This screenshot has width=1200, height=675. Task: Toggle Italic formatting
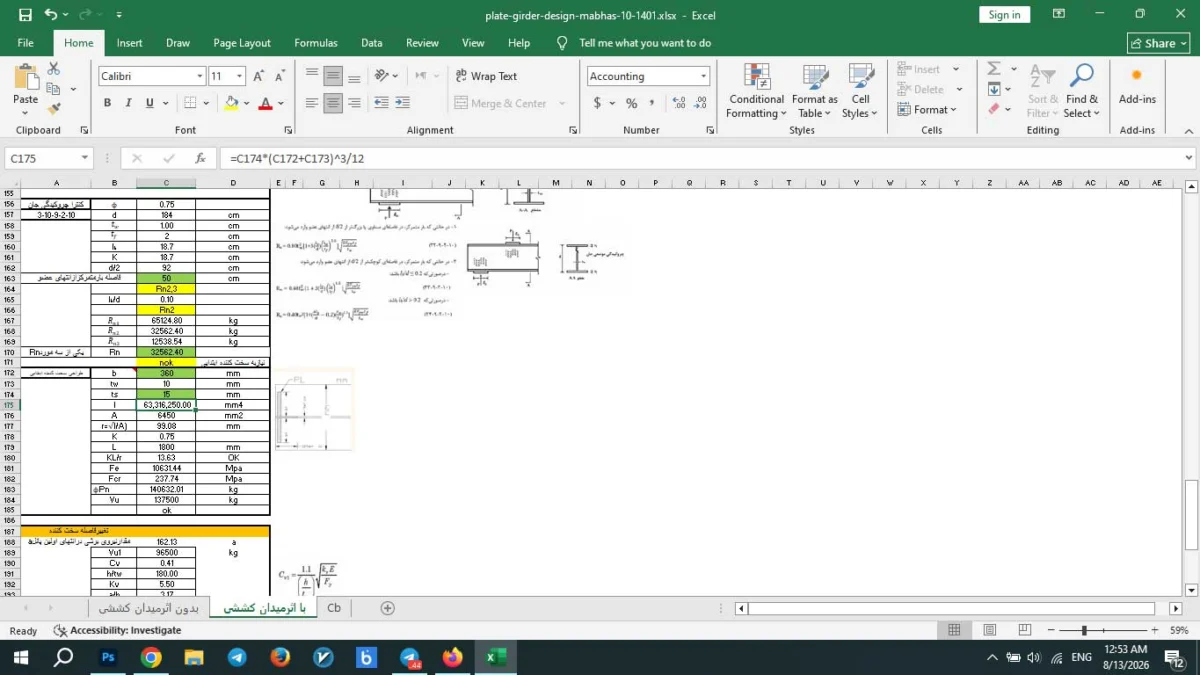[x=129, y=103]
